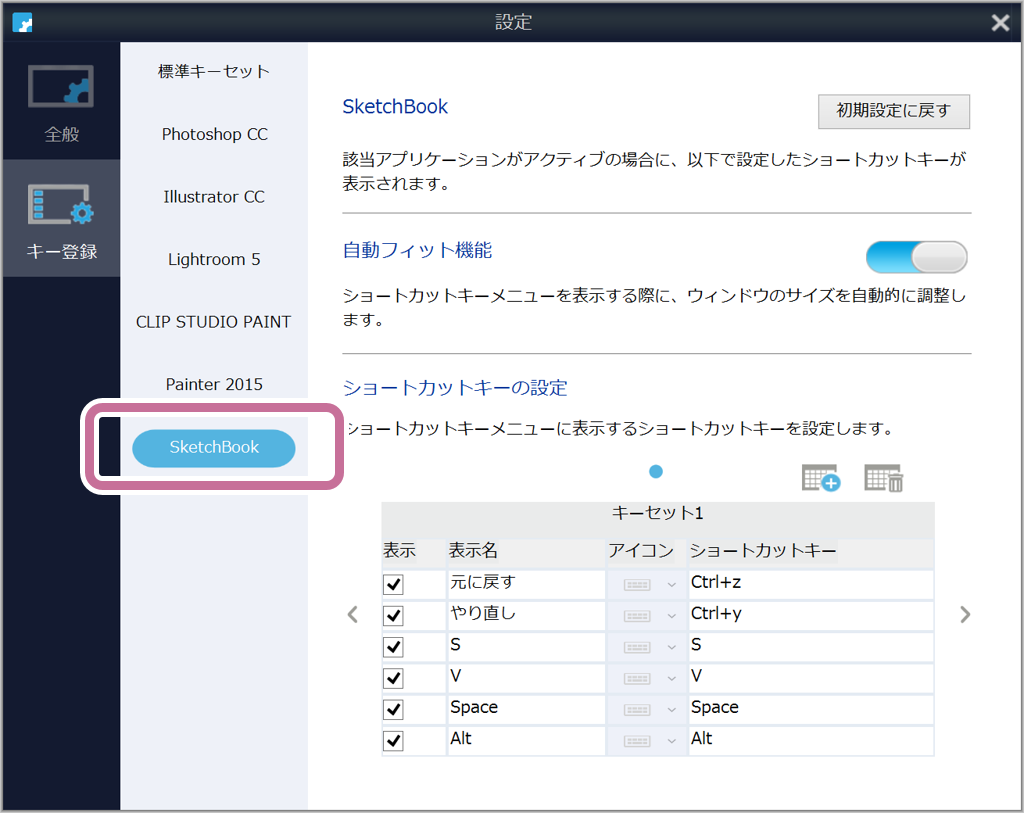Uncheck the 元に戻す display checkbox
The width and height of the screenshot is (1024, 813).
(393, 584)
